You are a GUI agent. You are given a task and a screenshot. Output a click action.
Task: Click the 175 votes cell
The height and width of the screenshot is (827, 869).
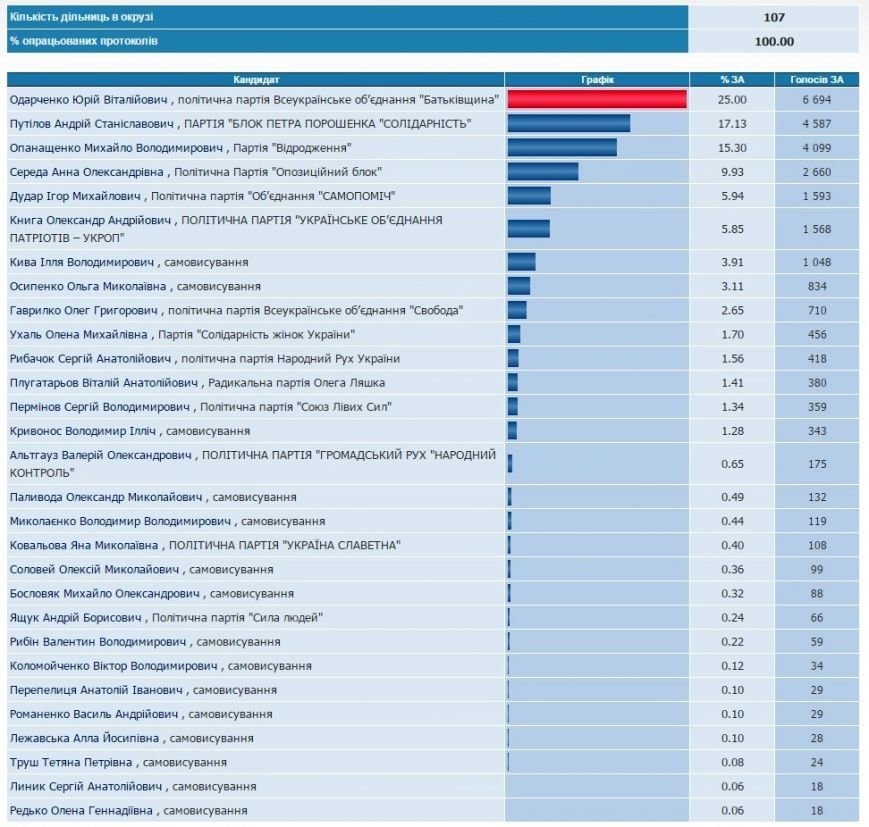pyautogui.click(x=817, y=463)
